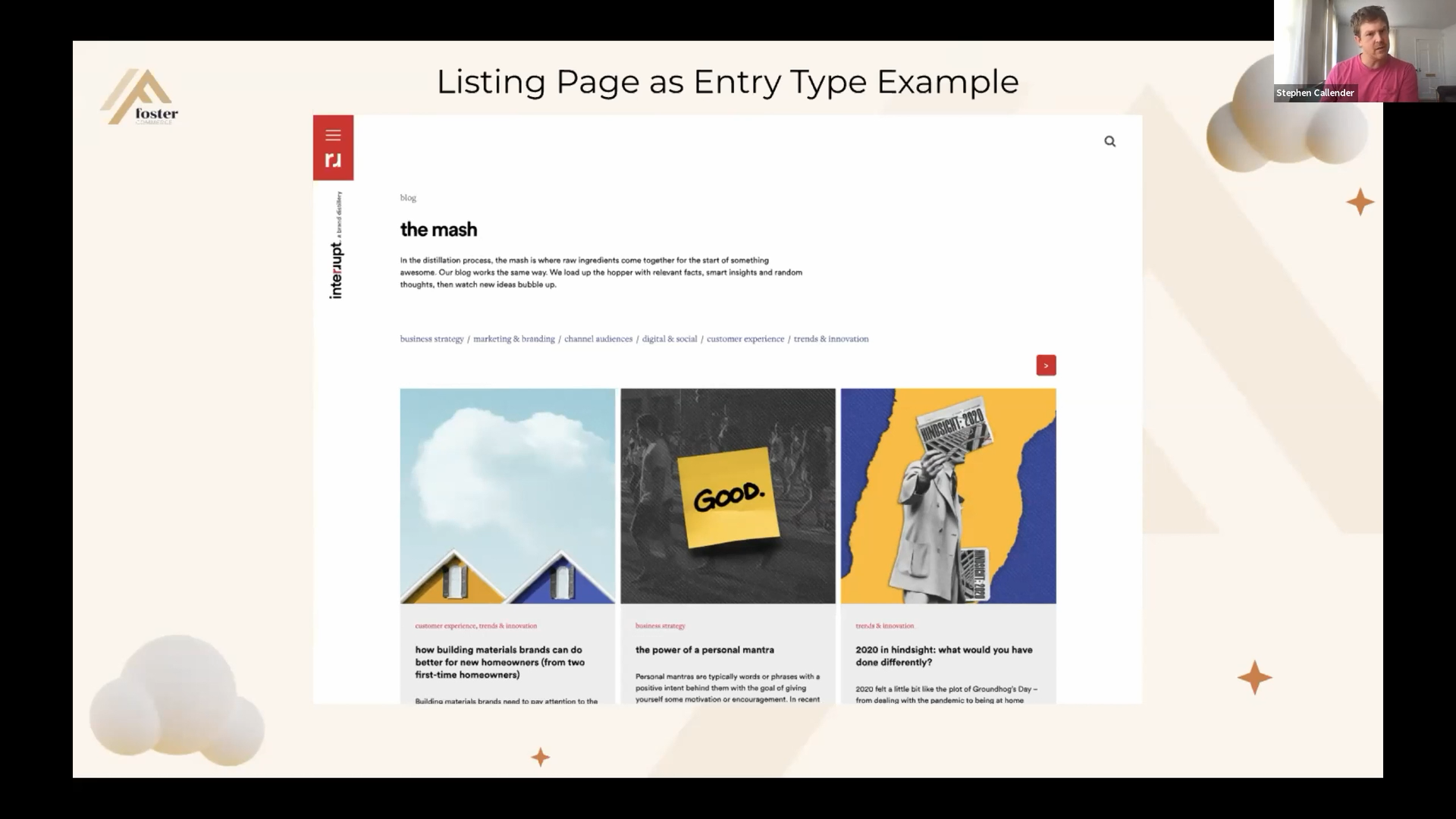1456x819 pixels.
Task: Click the 2020 Groundhog's Day excerpt text
Action: coord(946,695)
